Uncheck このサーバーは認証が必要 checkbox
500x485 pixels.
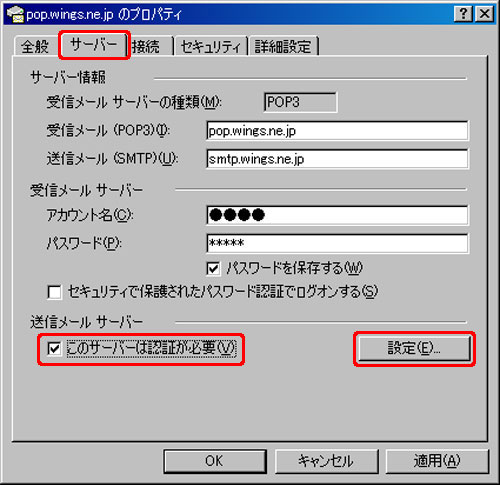pos(54,349)
